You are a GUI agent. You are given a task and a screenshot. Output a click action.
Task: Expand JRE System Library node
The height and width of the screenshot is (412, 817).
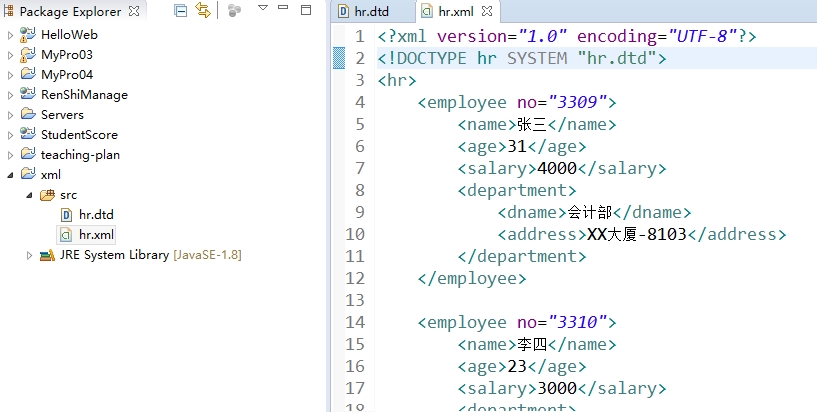[29, 255]
